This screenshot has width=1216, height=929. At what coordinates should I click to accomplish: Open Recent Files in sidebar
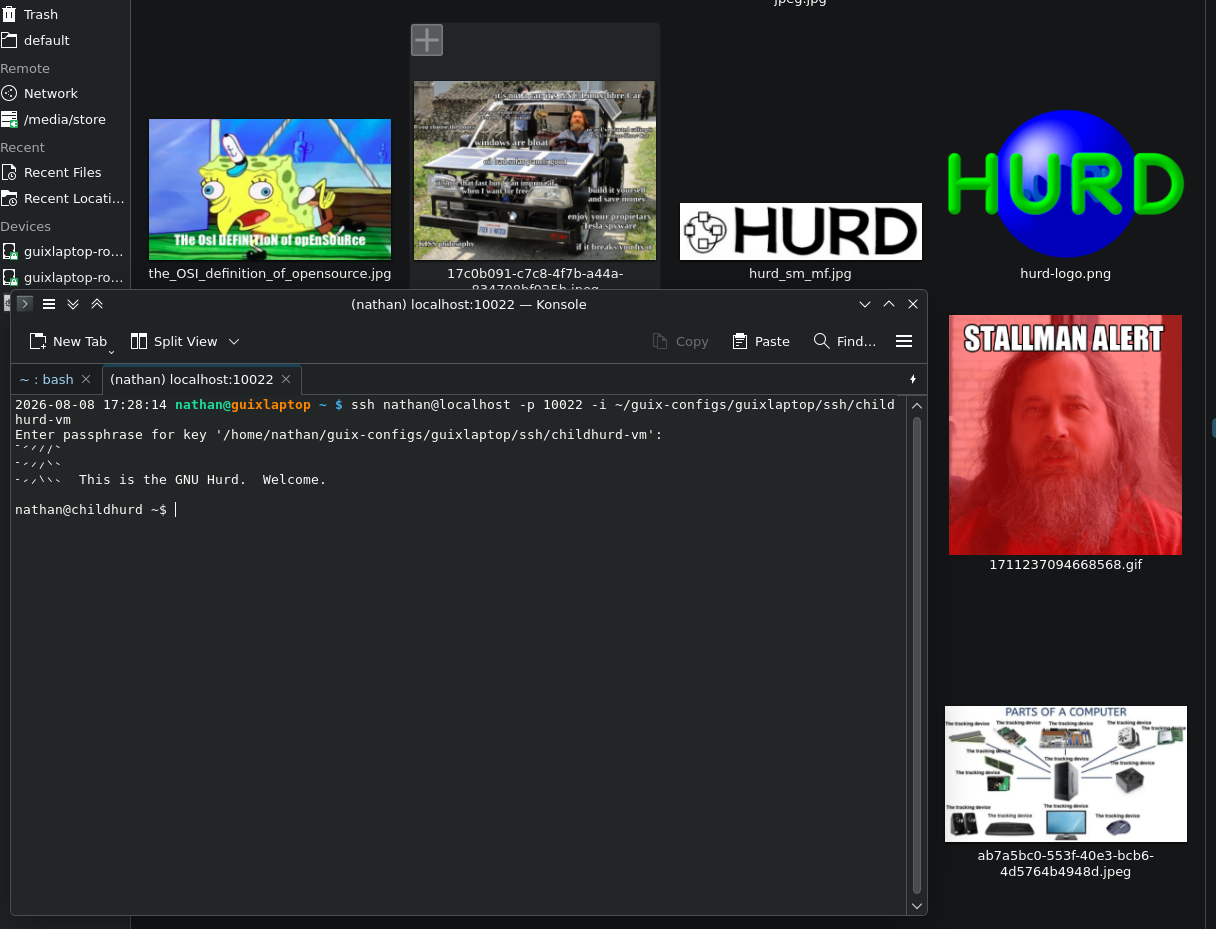click(x=65, y=172)
